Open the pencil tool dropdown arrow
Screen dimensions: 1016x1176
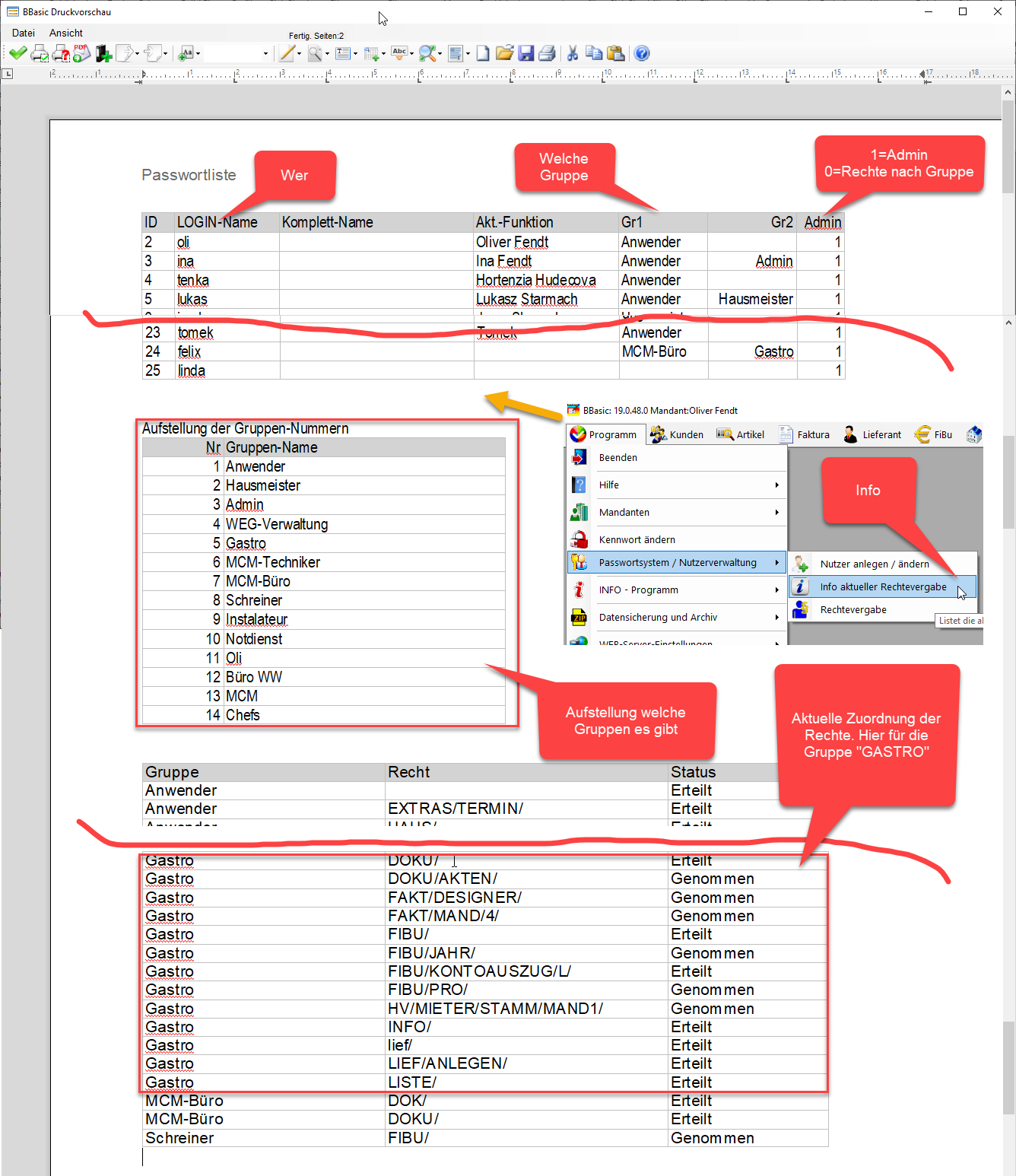click(300, 53)
